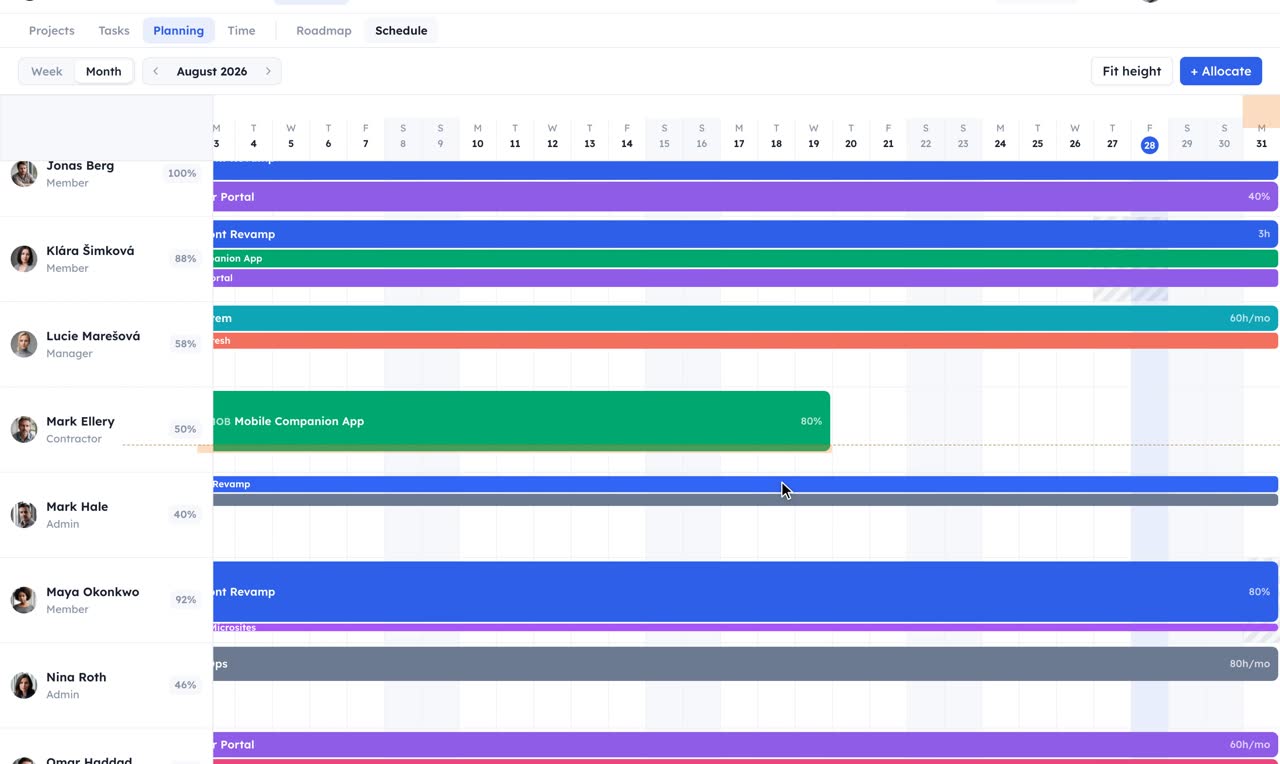Open the August 2026 date picker

click(x=212, y=71)
